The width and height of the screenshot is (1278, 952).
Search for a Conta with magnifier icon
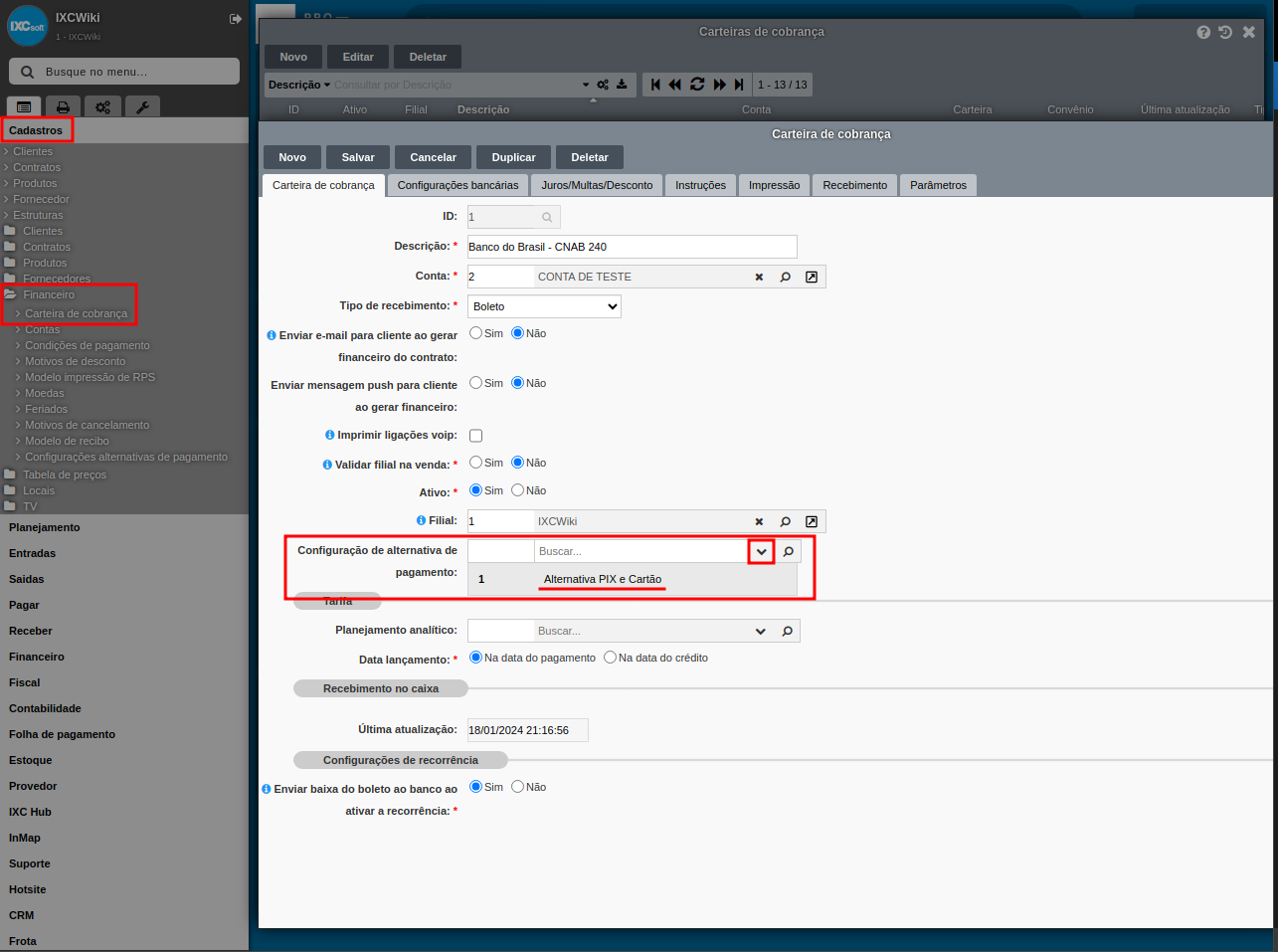[x=786, y=278]
